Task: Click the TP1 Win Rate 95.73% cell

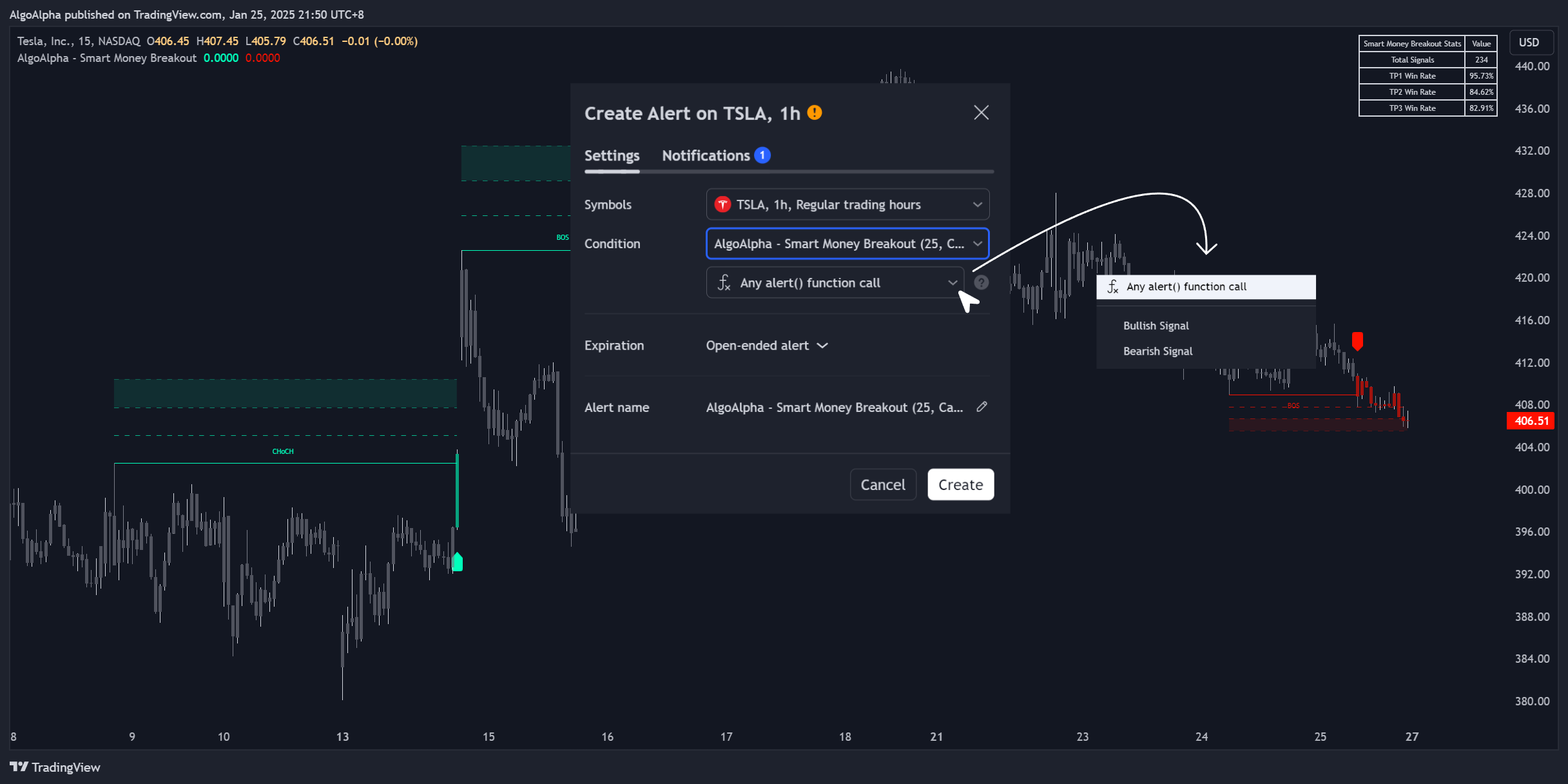Action: click(1481, 76)
